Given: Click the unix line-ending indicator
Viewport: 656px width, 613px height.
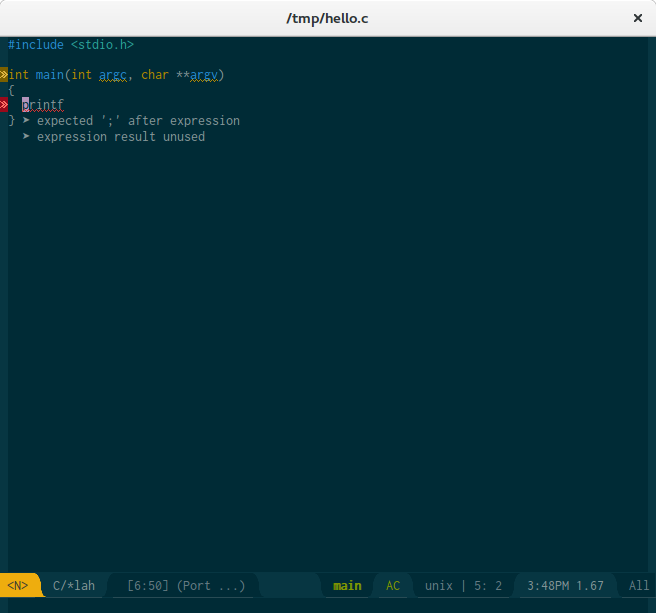Looking at the screenshot, I should coord(438,585).
